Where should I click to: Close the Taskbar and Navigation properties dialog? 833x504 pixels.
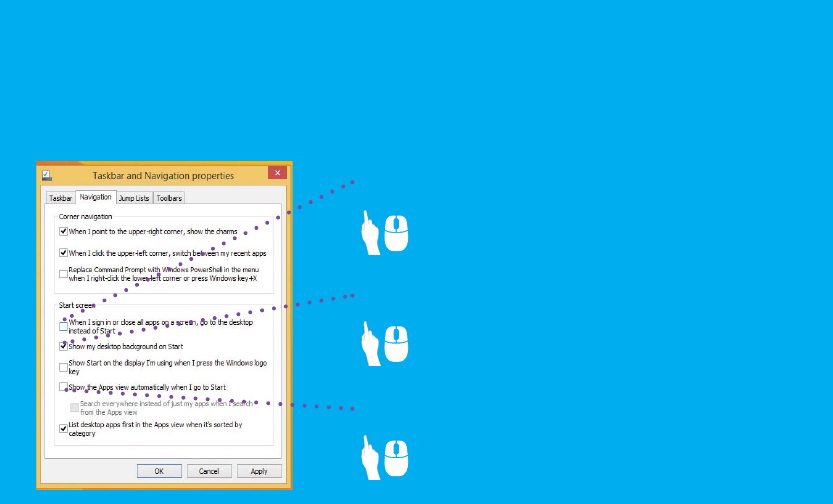pyautogui.click(x=277, y=173)
